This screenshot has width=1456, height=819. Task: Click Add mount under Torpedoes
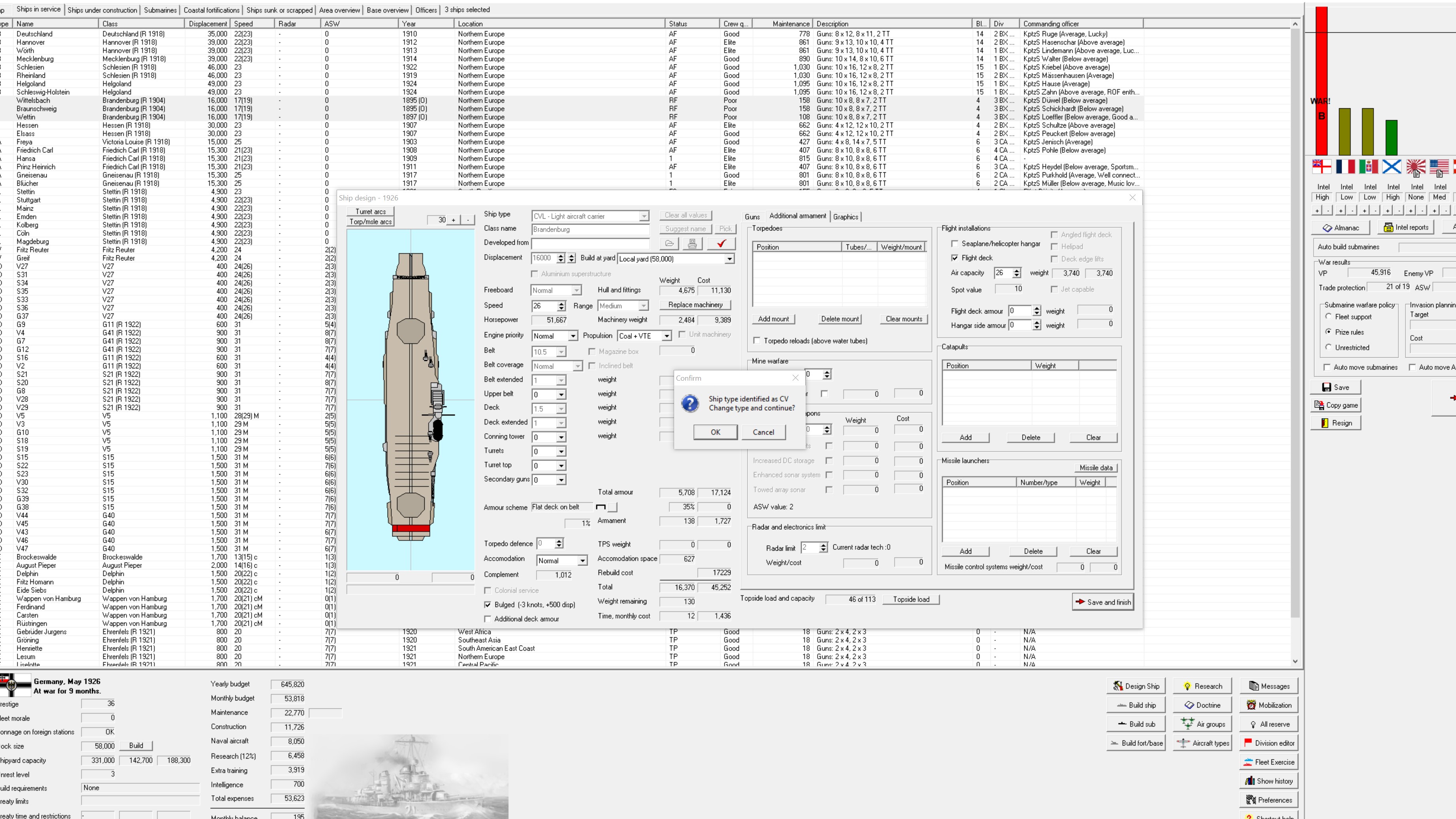[773, 319]
